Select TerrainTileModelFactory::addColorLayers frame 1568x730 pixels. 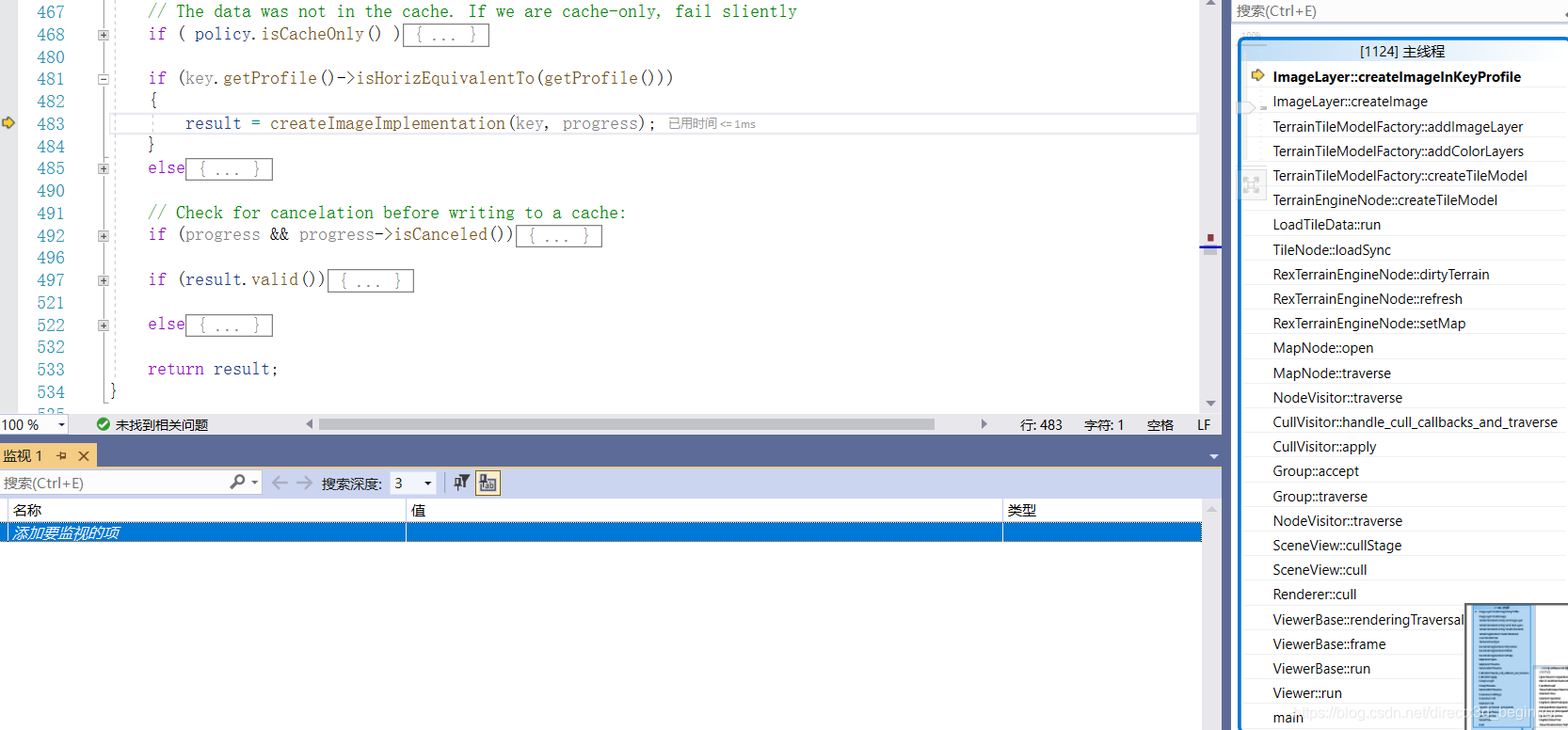(x=1399, y=151)
